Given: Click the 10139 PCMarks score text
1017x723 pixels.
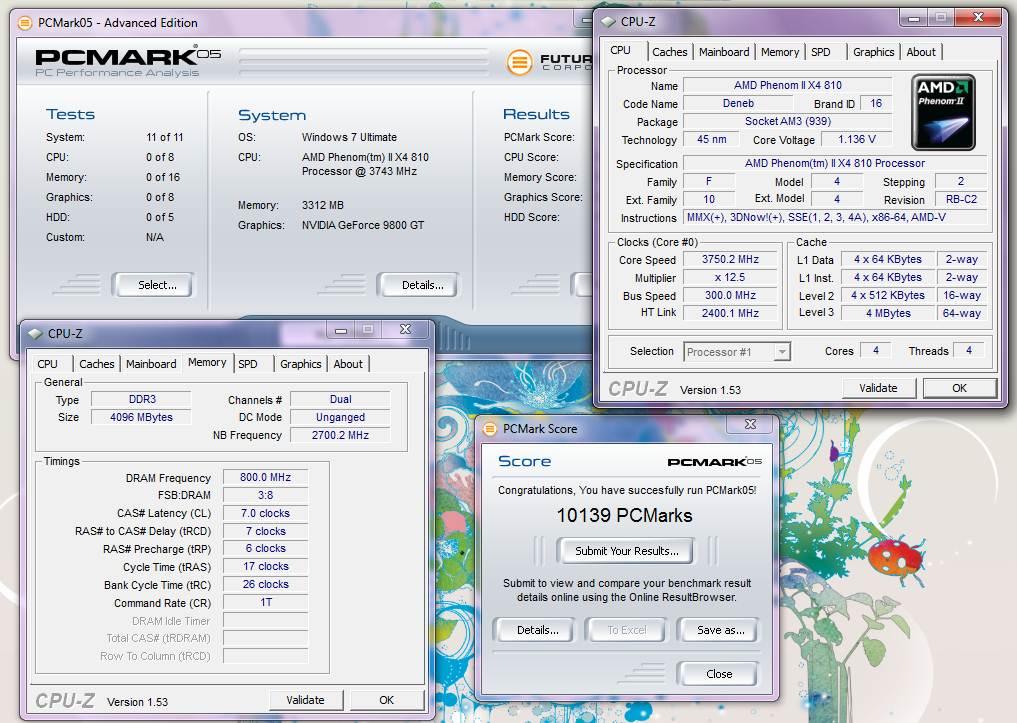Looking at the screenshot, I should click(x=625, y=515).
